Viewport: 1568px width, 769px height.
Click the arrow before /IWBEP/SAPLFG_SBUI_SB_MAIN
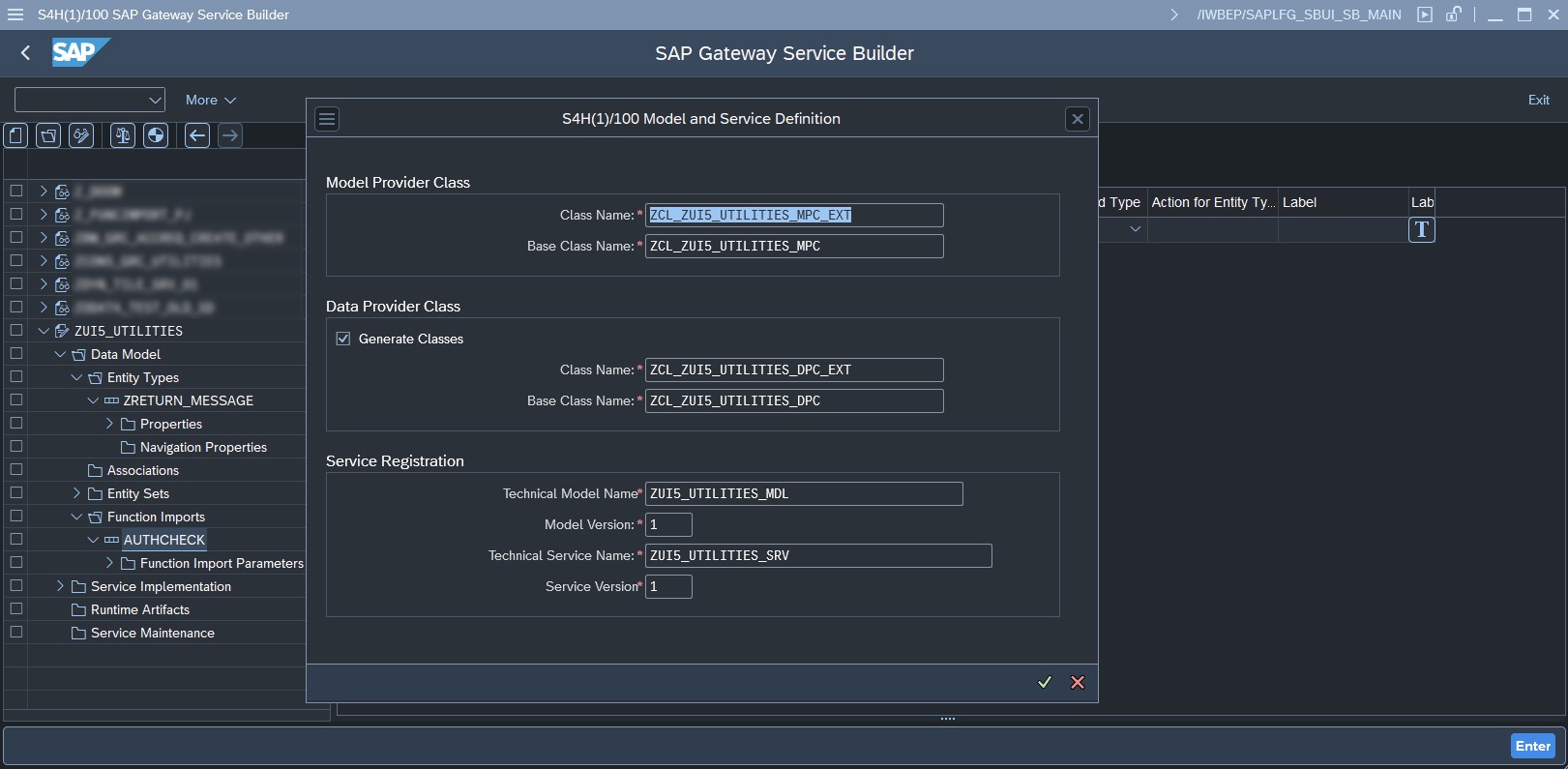pos(1174,15)
